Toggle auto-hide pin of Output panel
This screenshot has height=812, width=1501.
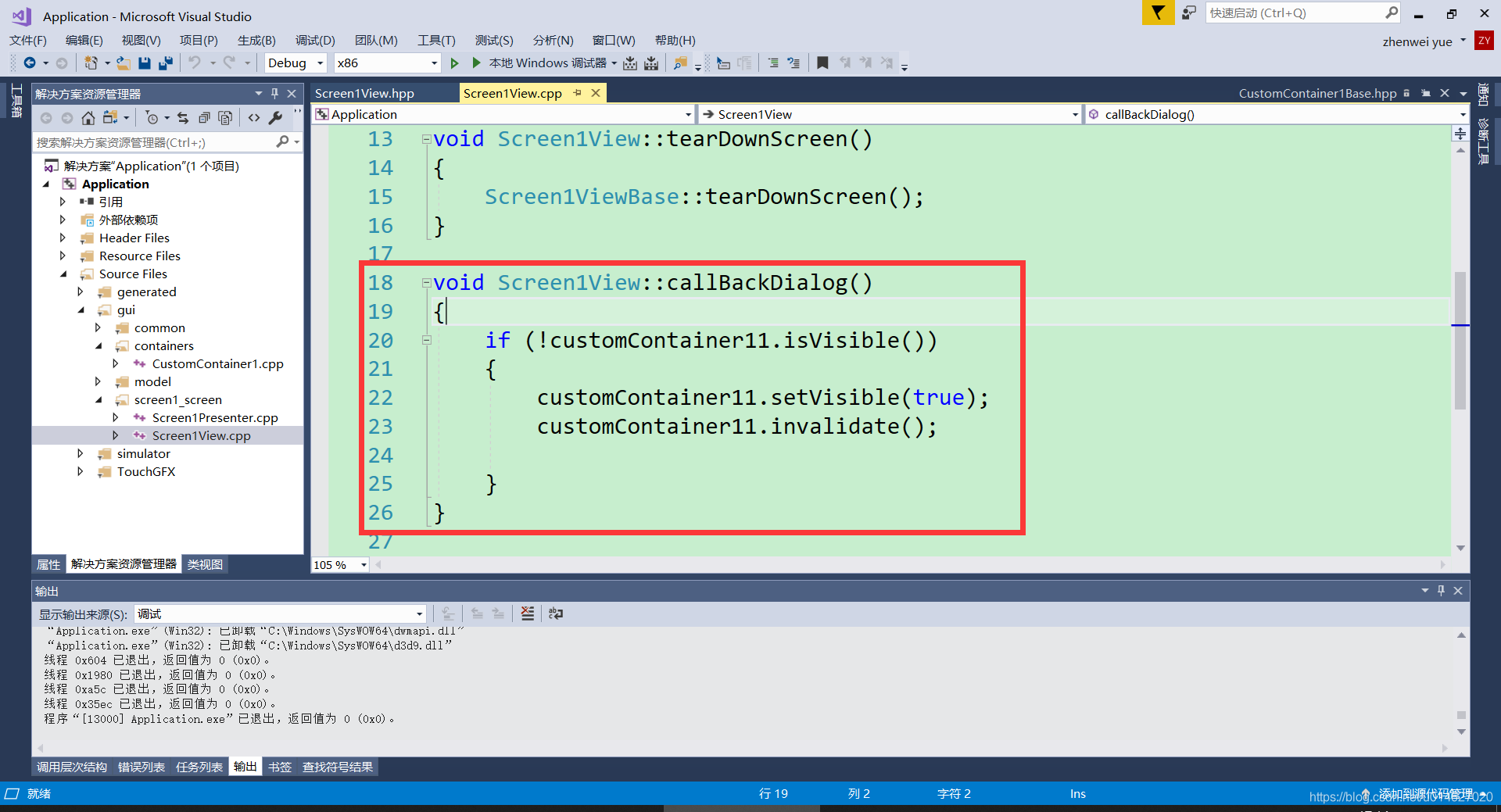click(1442, 591)
